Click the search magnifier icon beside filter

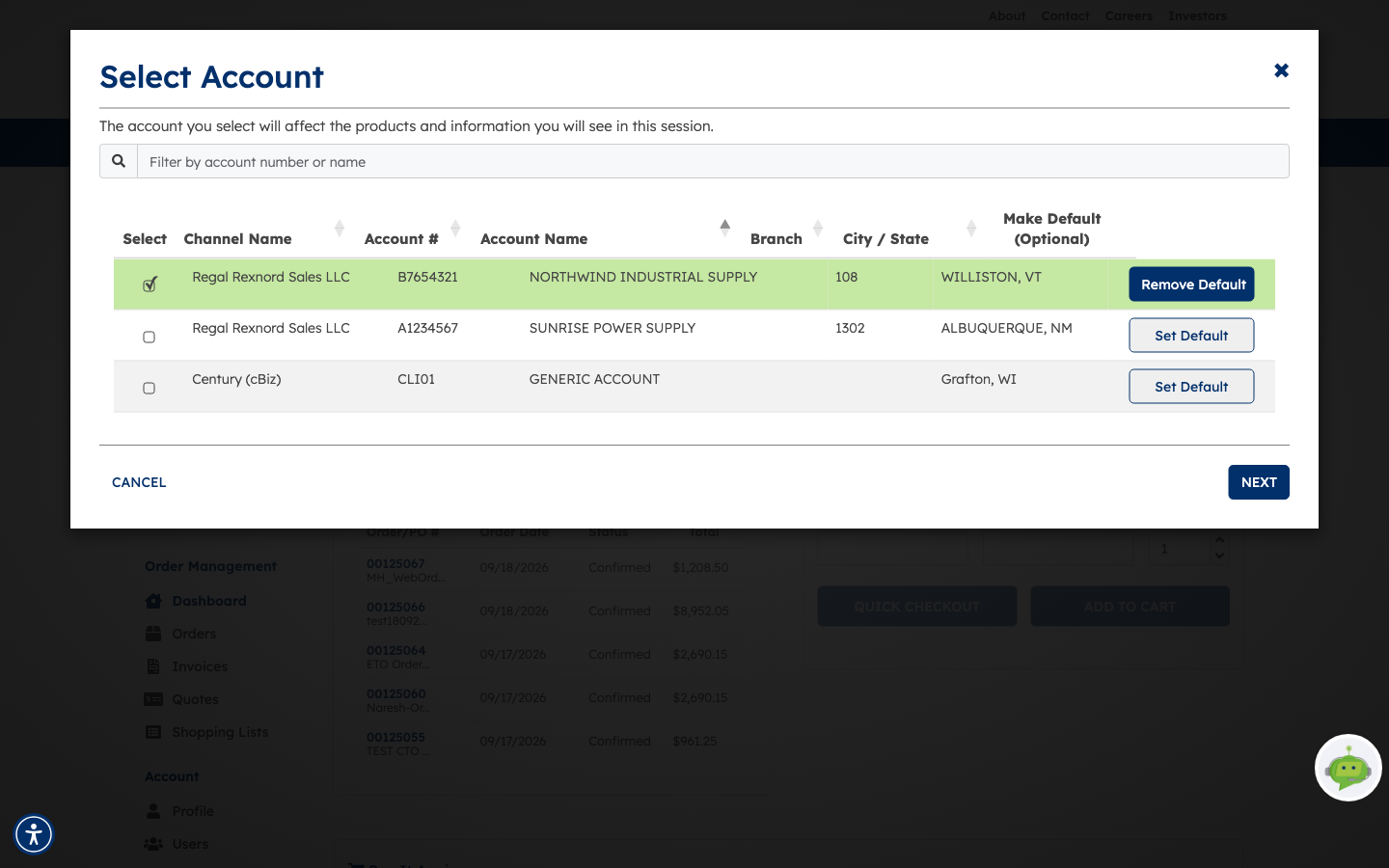pyautogui.click(x=119, y=161)
